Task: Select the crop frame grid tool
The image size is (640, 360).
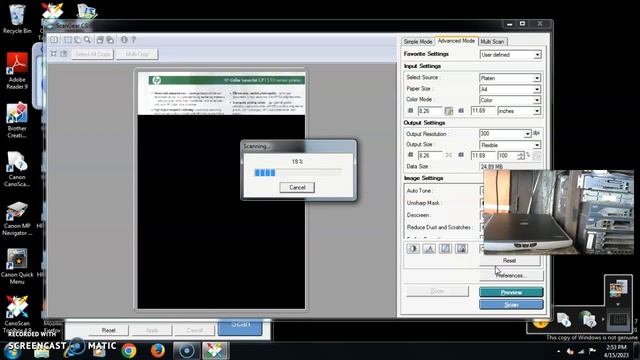Action: [x=68, y=40]
